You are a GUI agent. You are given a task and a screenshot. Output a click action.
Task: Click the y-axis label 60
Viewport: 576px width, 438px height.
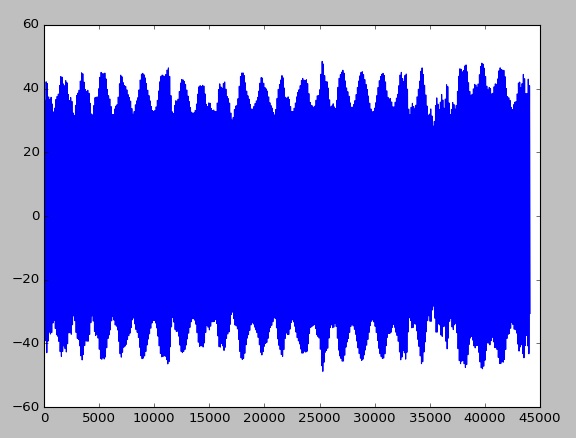tap(30, 24)
